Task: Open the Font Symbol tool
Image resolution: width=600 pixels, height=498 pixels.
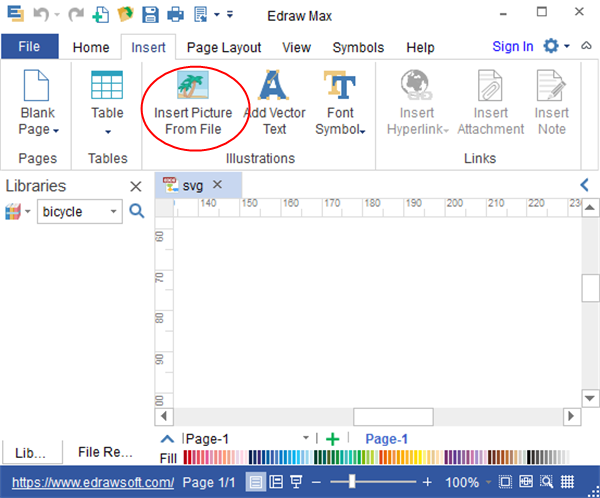Action: click(340, 103)
